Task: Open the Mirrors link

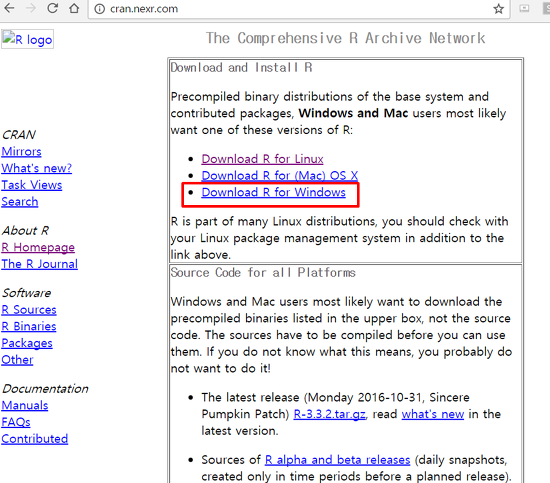Action: (x=21, y=152)
